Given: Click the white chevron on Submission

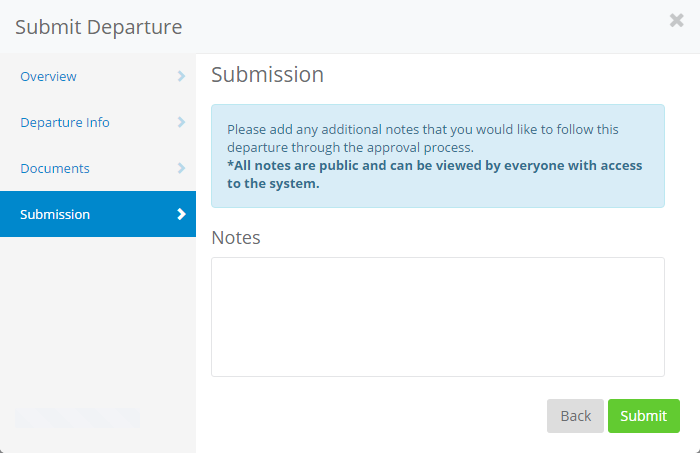Looking at the screenshot, I should coord(181,214).
